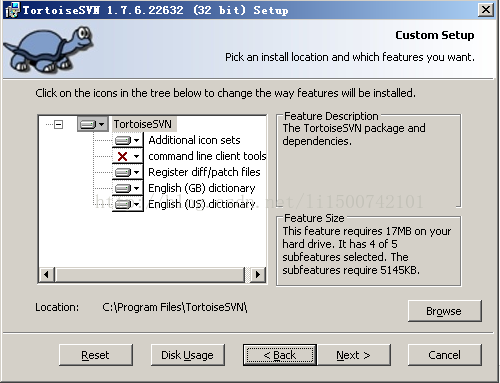
Task: Proceed with the Next > button
Action: click(x=354, y=355)
